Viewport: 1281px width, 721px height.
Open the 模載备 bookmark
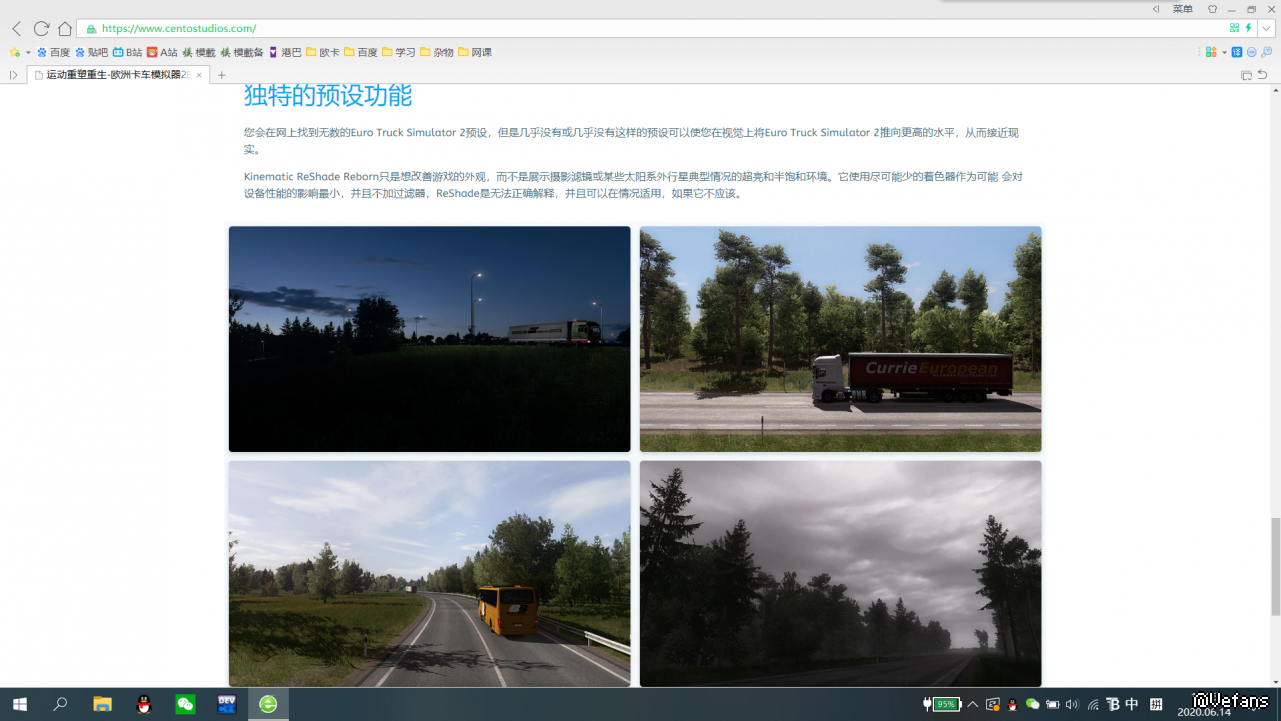pos(242,52)
